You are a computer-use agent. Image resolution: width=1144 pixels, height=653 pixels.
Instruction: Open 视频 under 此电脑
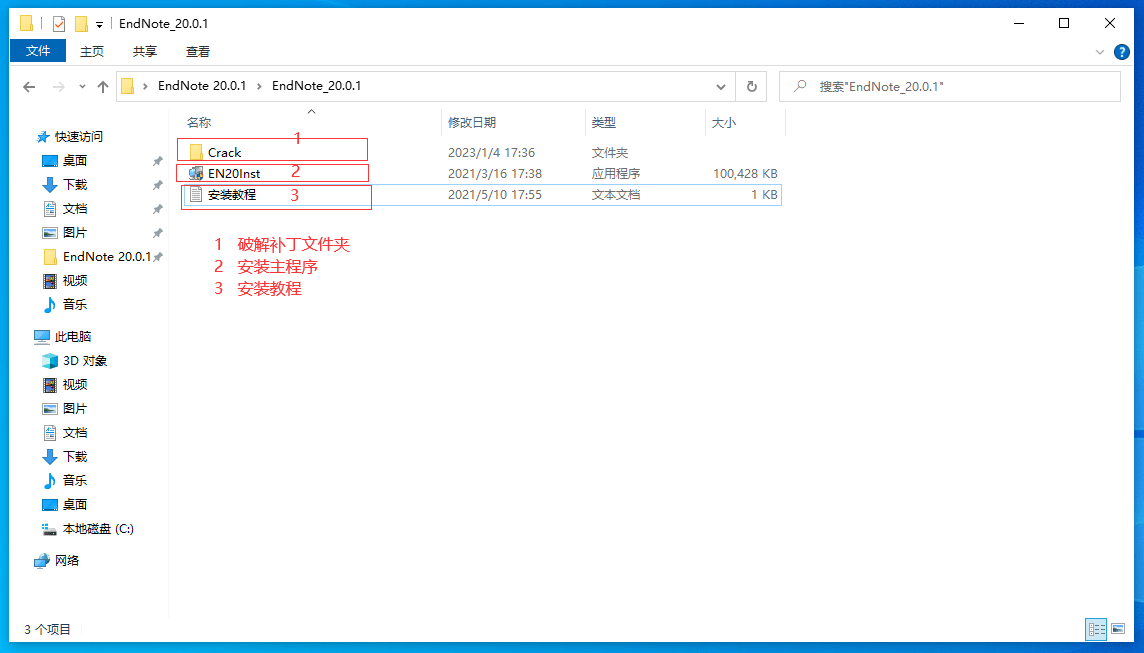[74, 385]
